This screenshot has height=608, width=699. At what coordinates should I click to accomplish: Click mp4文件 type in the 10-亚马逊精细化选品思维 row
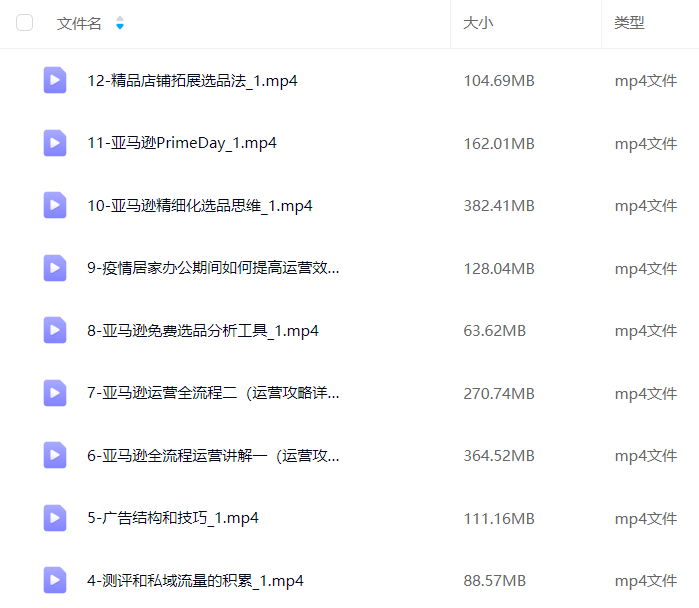646,206
